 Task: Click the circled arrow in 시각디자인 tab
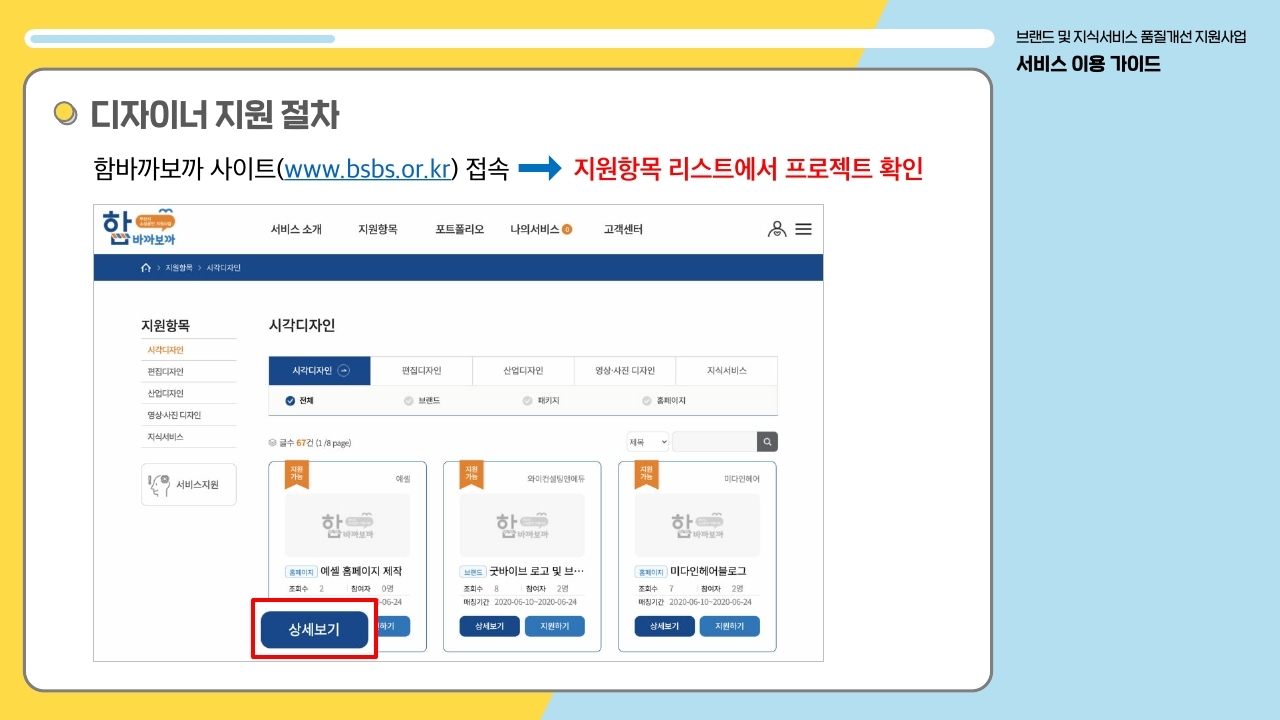pyautogui.click(x=344, y=371)
